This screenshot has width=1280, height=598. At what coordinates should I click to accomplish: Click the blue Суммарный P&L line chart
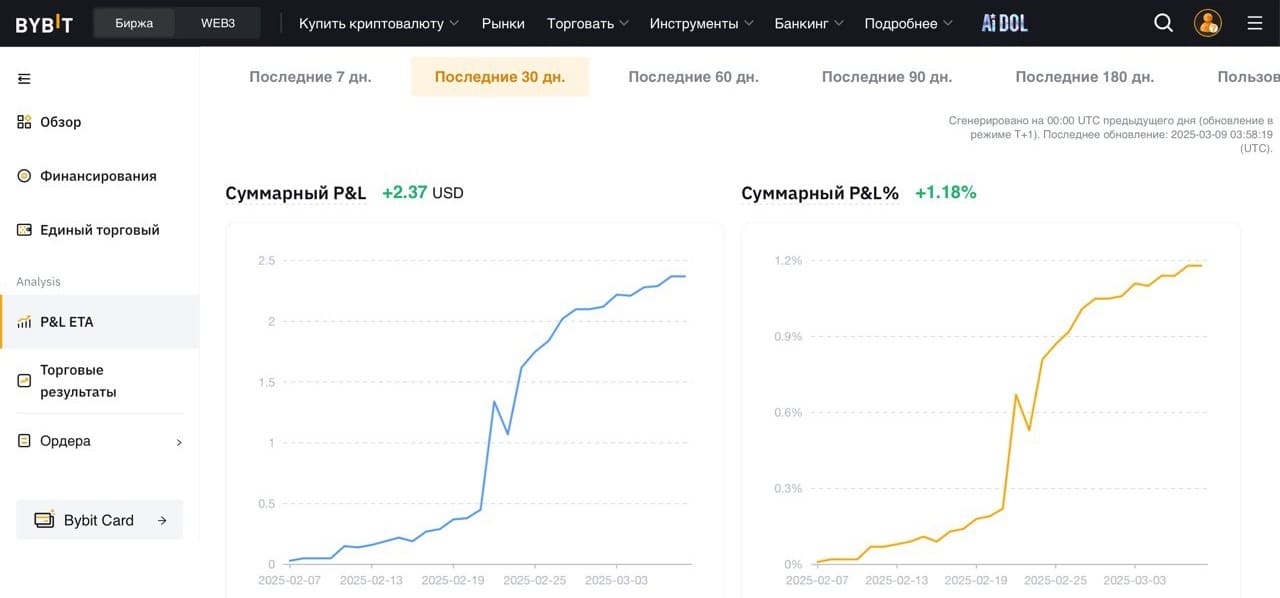[x=487, y=420]
